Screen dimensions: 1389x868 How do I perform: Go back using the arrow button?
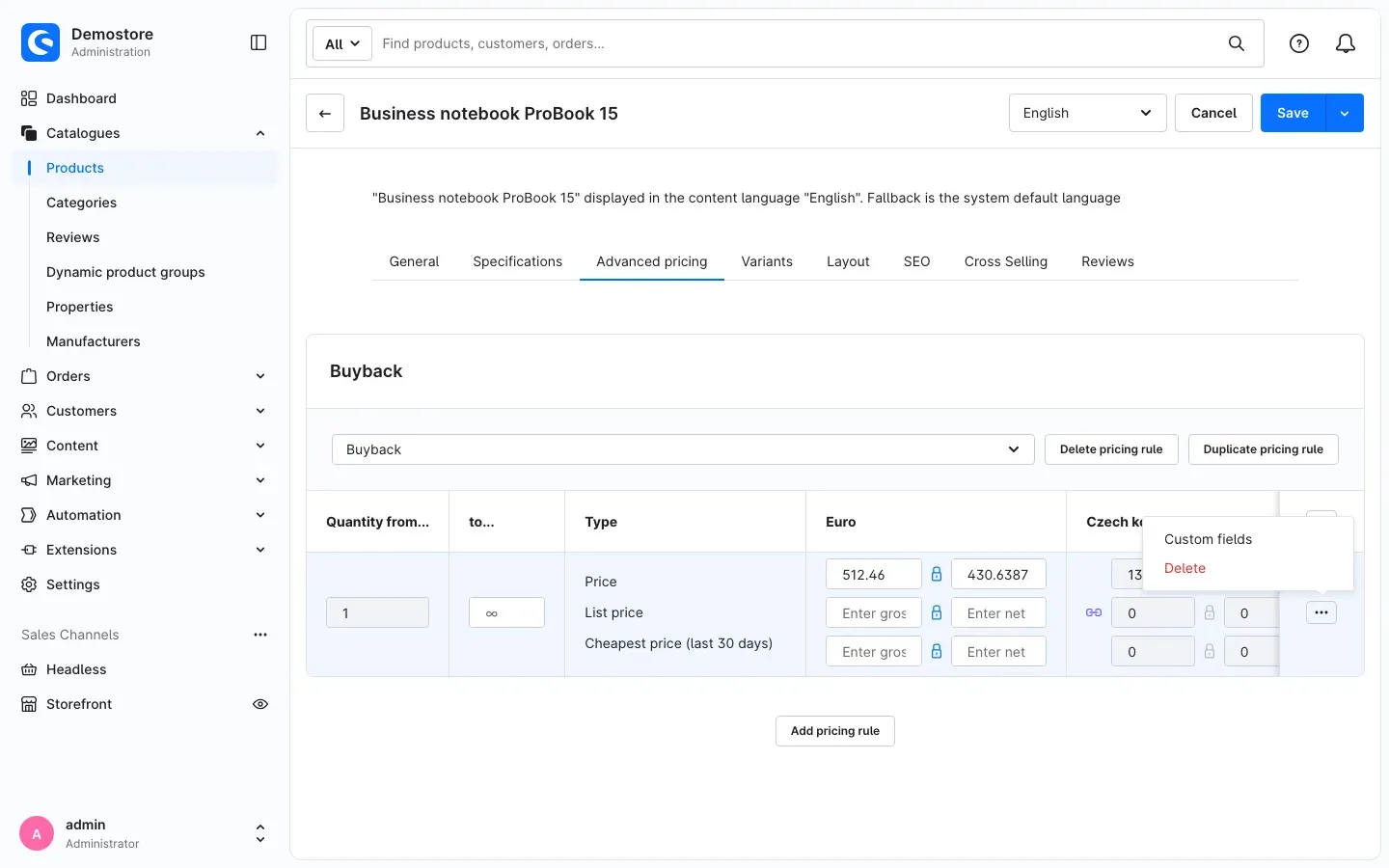point(325,113)
